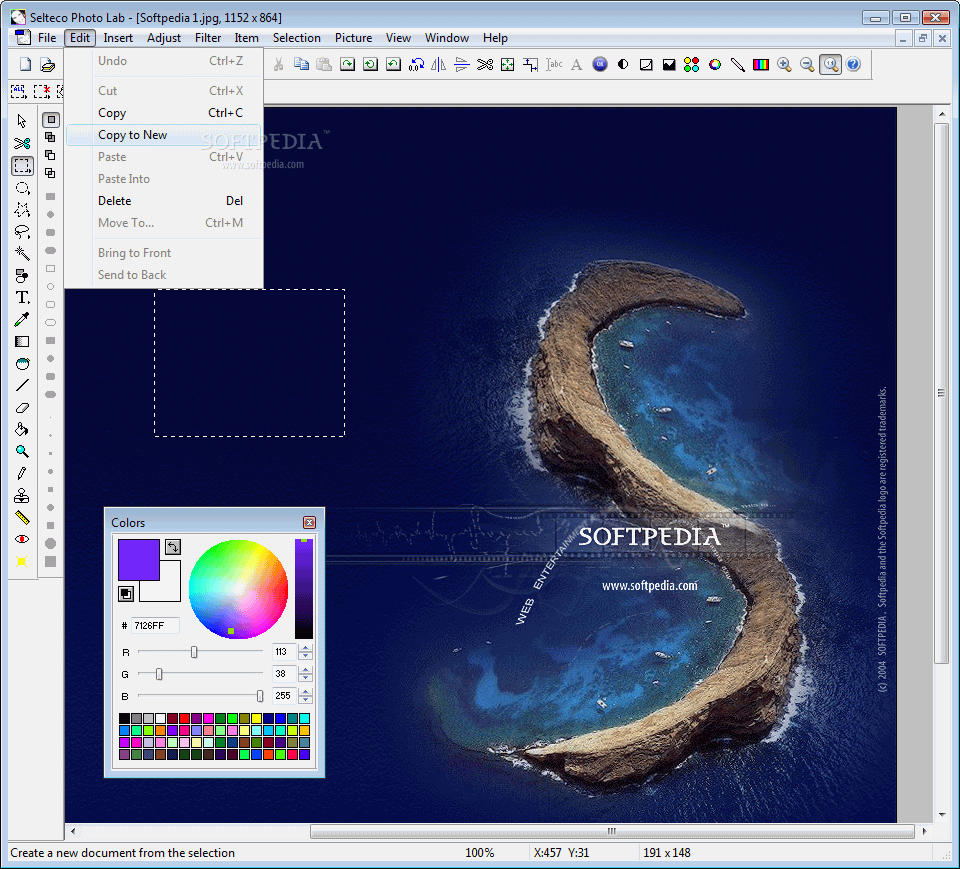Click the Help question mark icon
Screen dimensions: 960x869
(853, 64)
